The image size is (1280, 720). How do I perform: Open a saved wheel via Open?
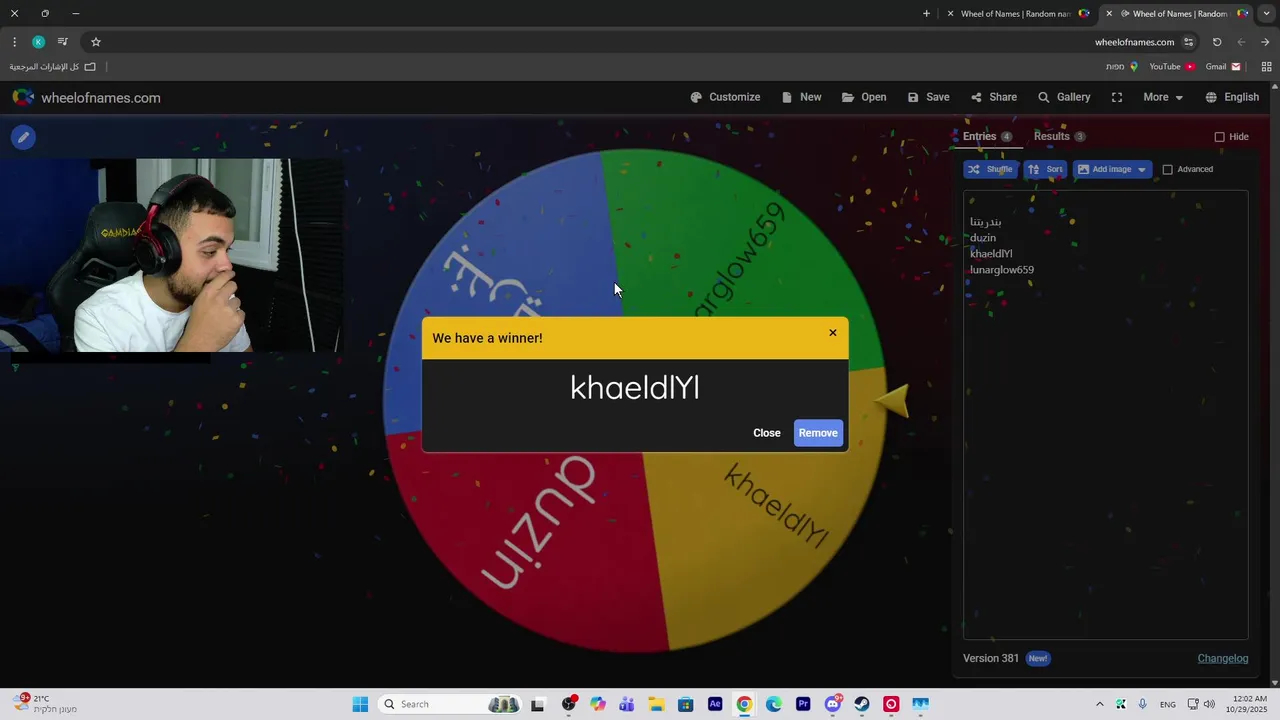point(864,97)
